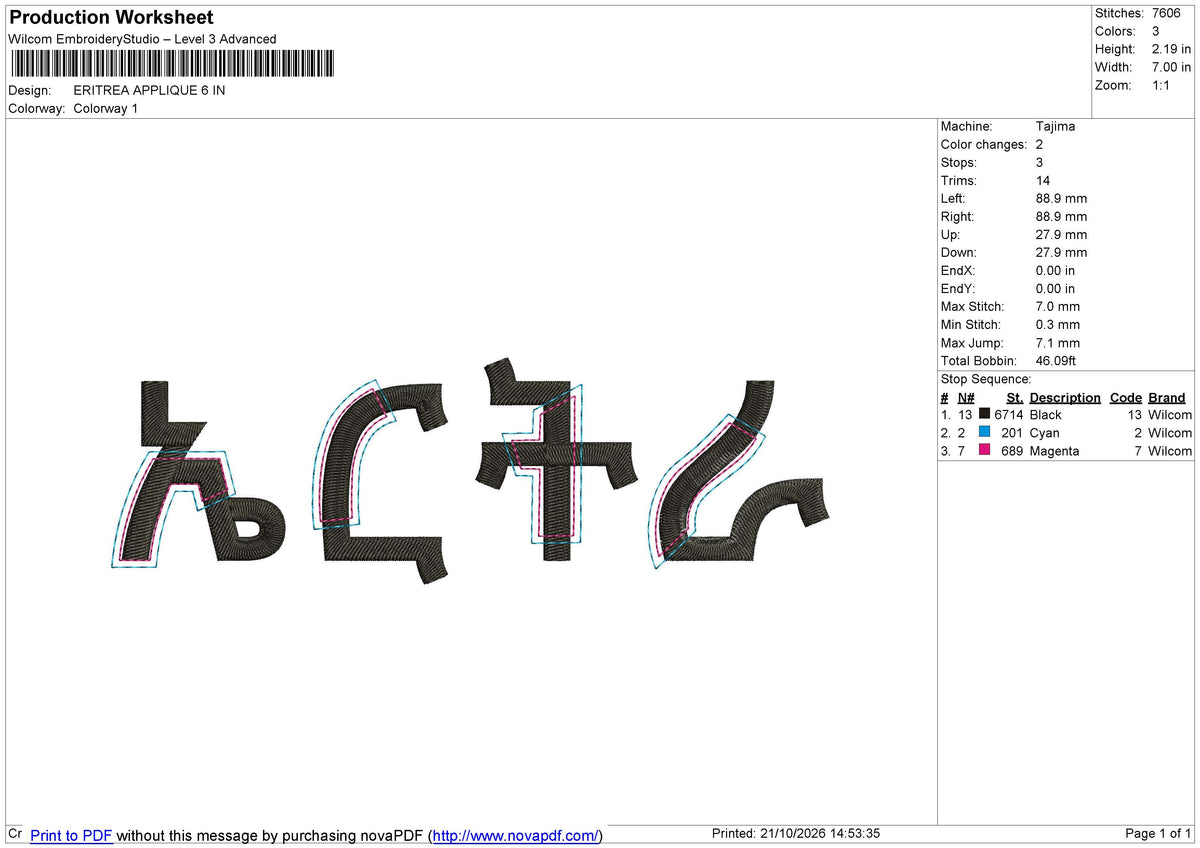Click the Colorway 1 value
Viewport: 1200px width, 848px height.
[x=105, y=108]
